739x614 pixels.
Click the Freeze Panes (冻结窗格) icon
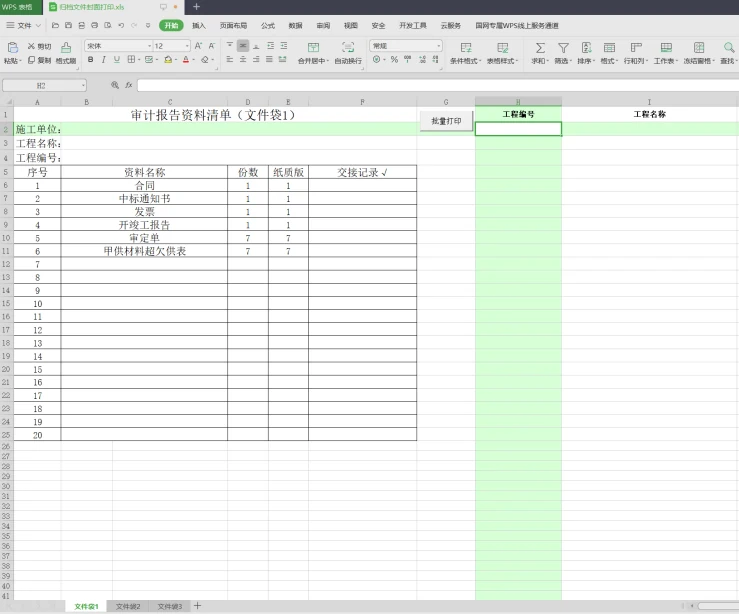point(699,48)
